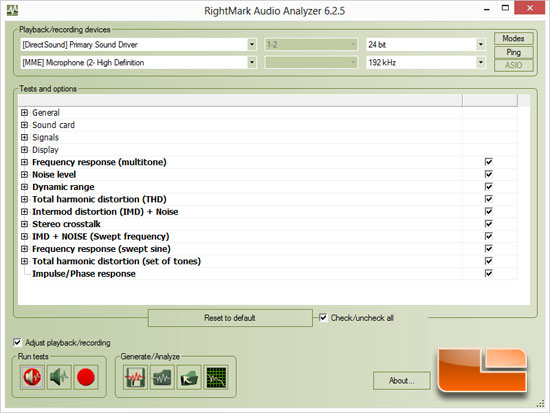Load results from the folder icon
This screenshot has width=550, height=413.
189,378
